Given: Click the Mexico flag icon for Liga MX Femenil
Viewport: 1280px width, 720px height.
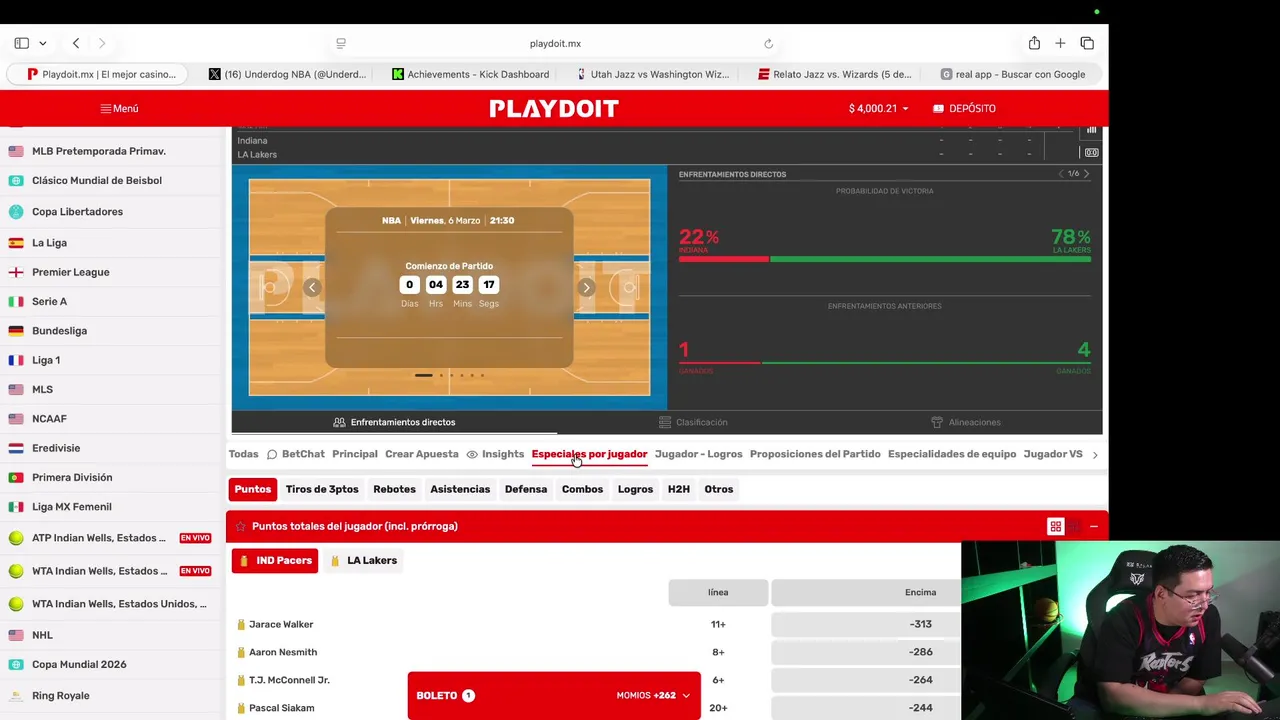Looking at the screenshot, I should 16,507.
